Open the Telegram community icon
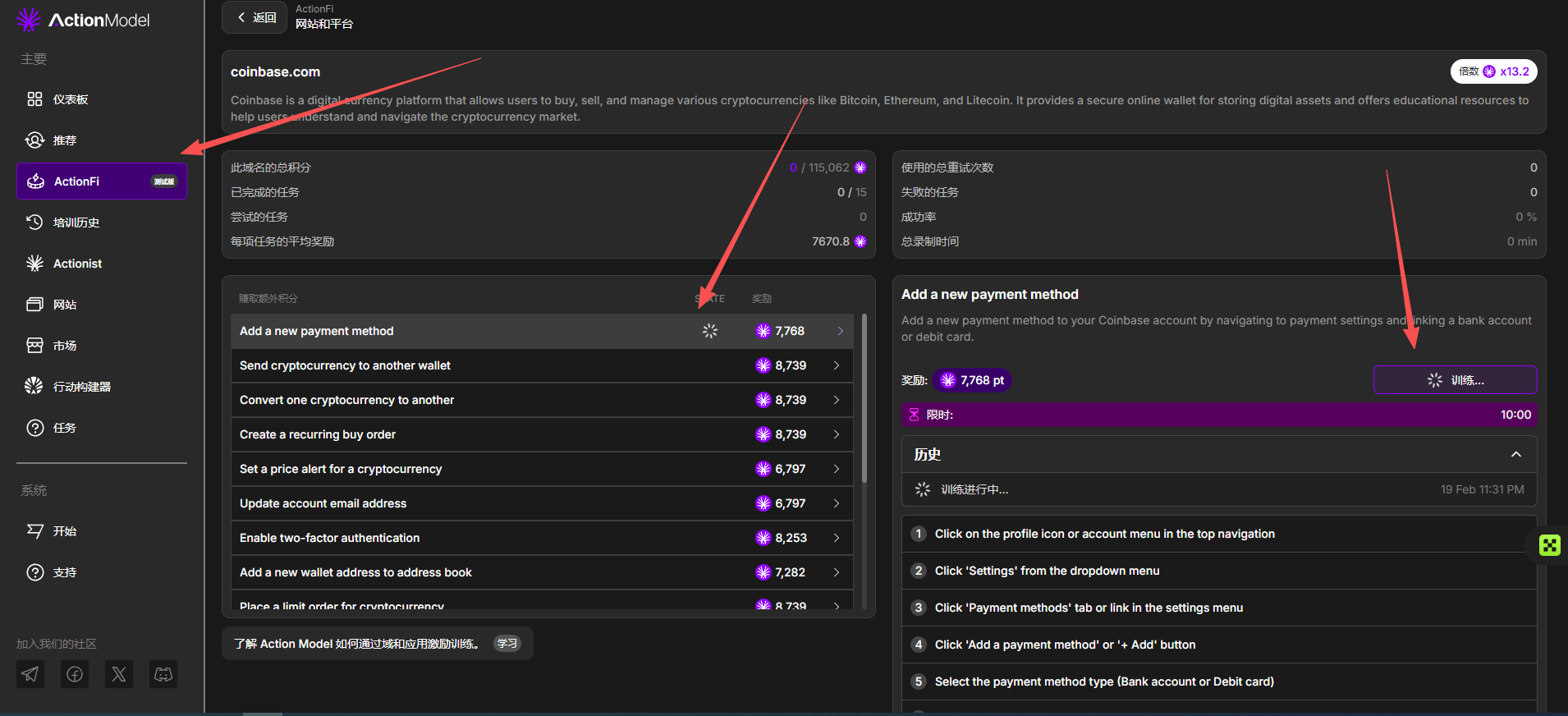 click(30, 674)
